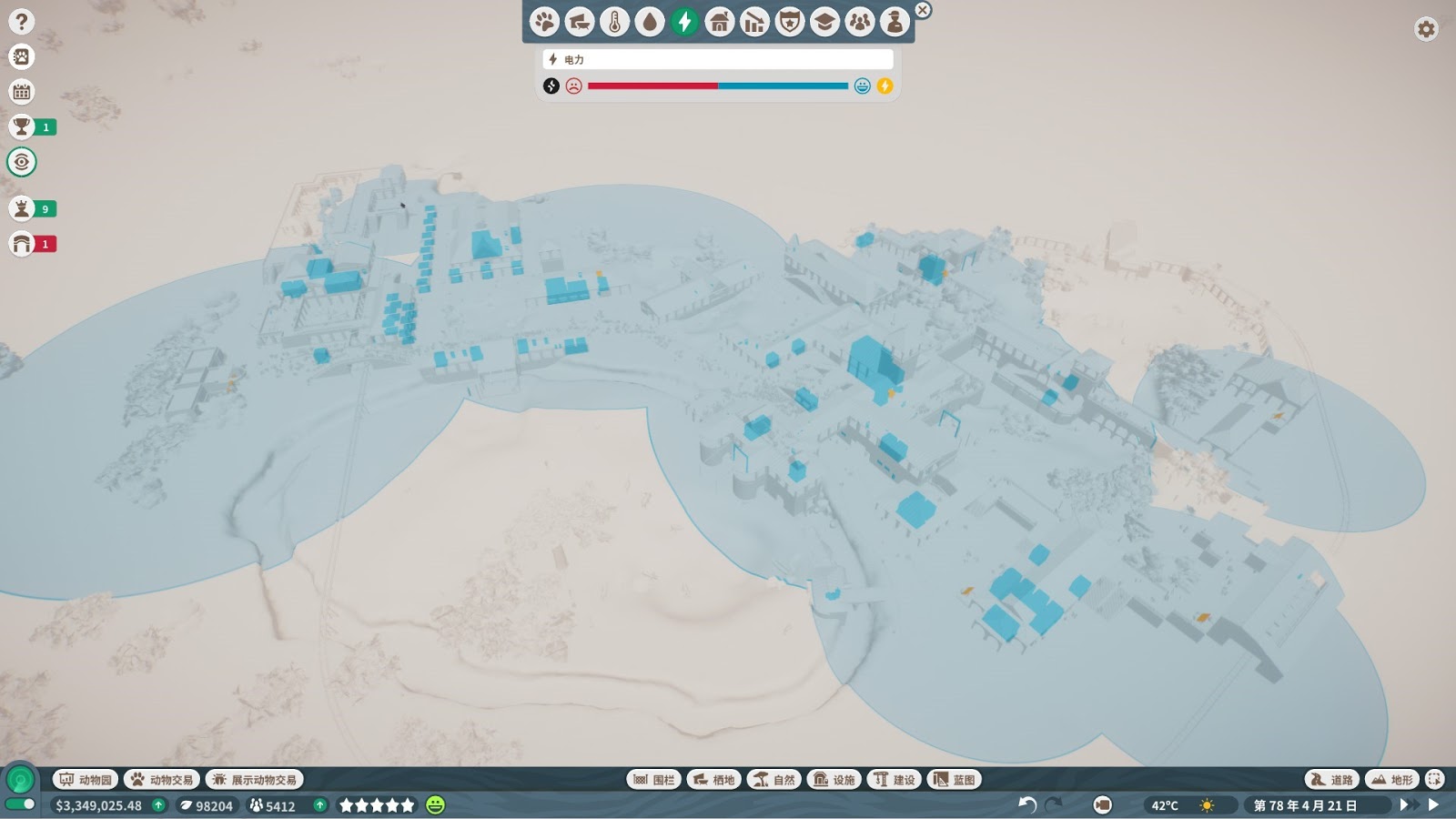The image size is (1456, 819).
Task: Click the date 第 78 年 4 月 21 日
Action: tap(1305, 805)
